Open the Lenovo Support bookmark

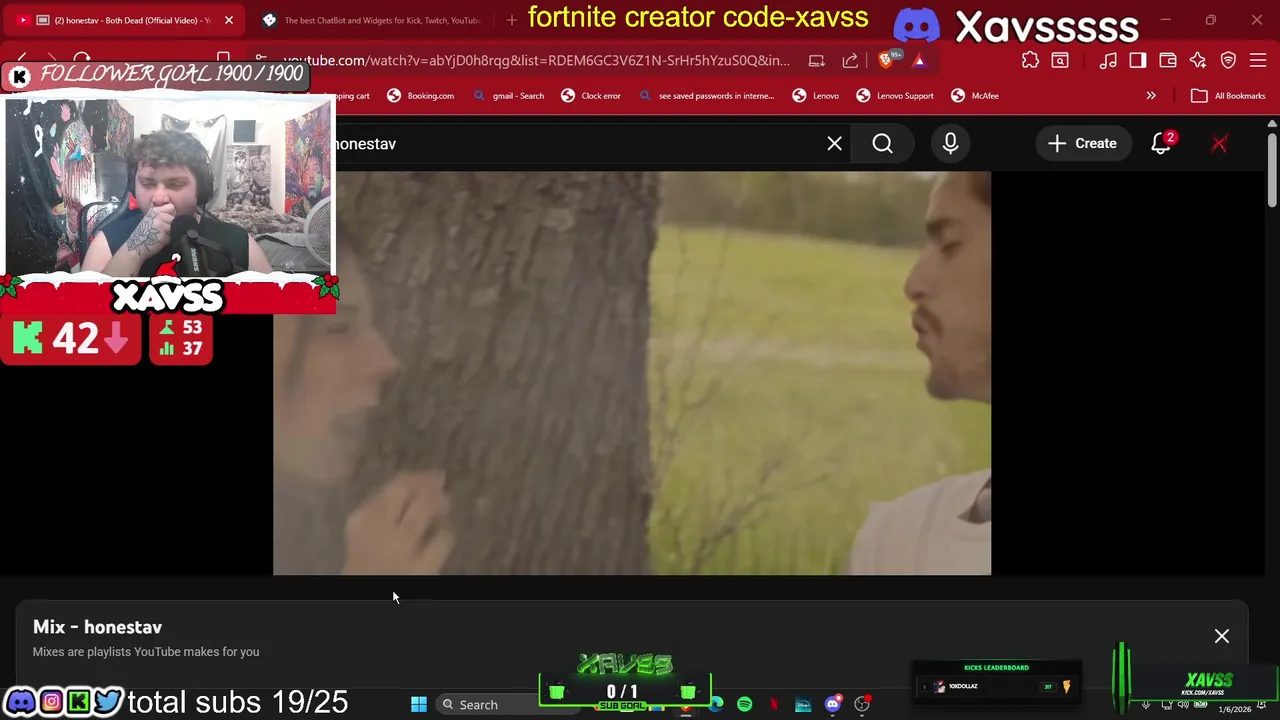(895, 96)
